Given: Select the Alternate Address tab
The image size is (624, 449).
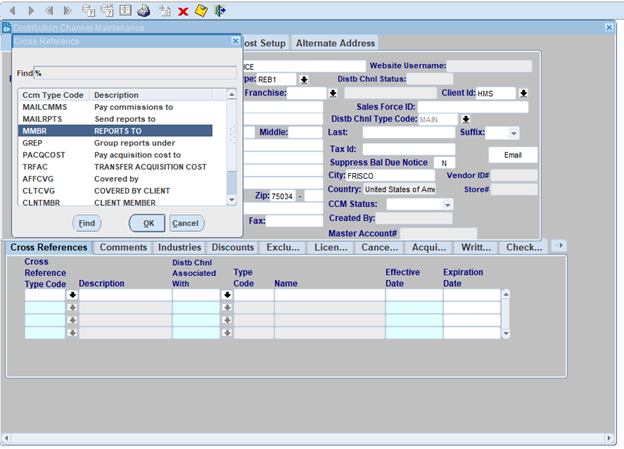Looking at the screenshot, I should point(335,43).
